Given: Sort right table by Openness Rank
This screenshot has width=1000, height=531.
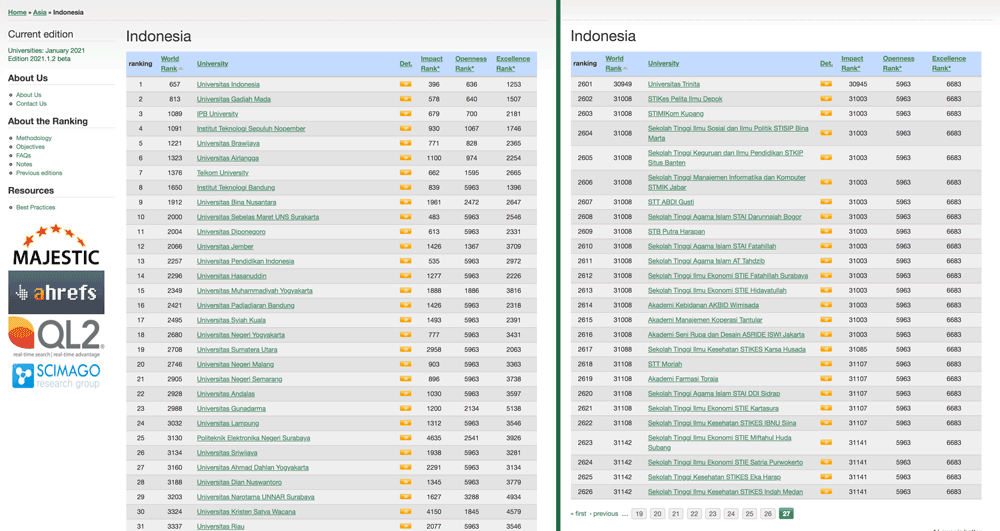Looking at the screenshot, I should [899, 63].
